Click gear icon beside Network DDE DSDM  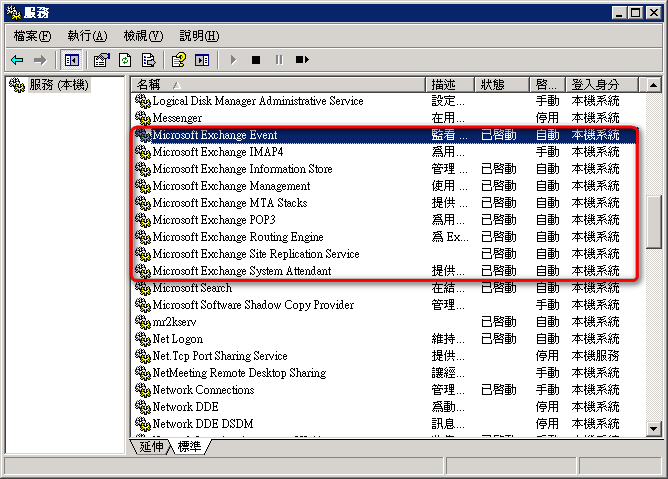pos(143,424)
